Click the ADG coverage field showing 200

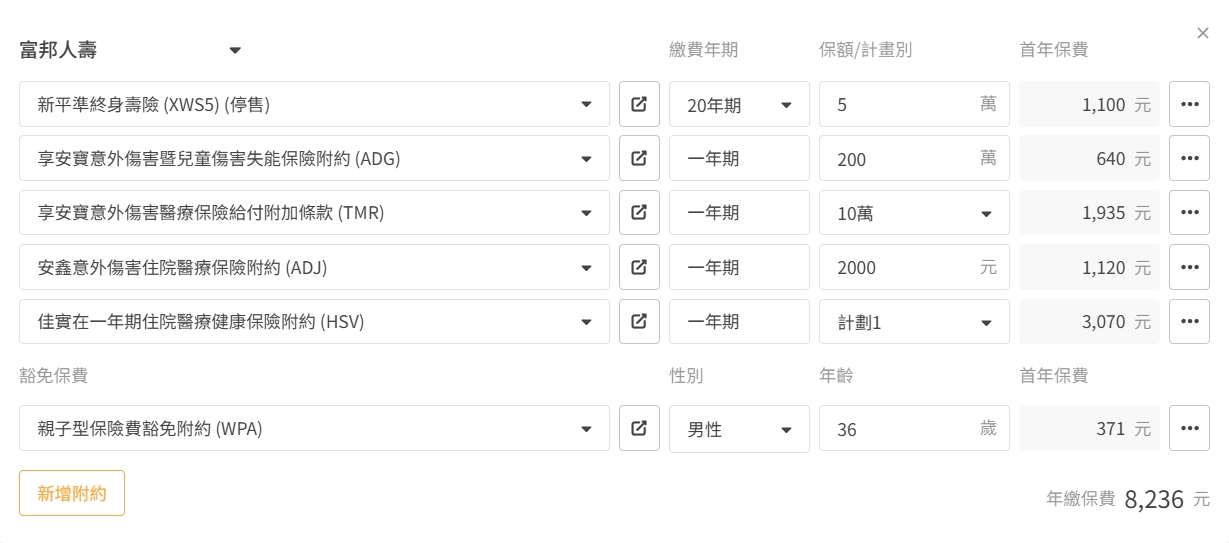[x=900, y=158]
